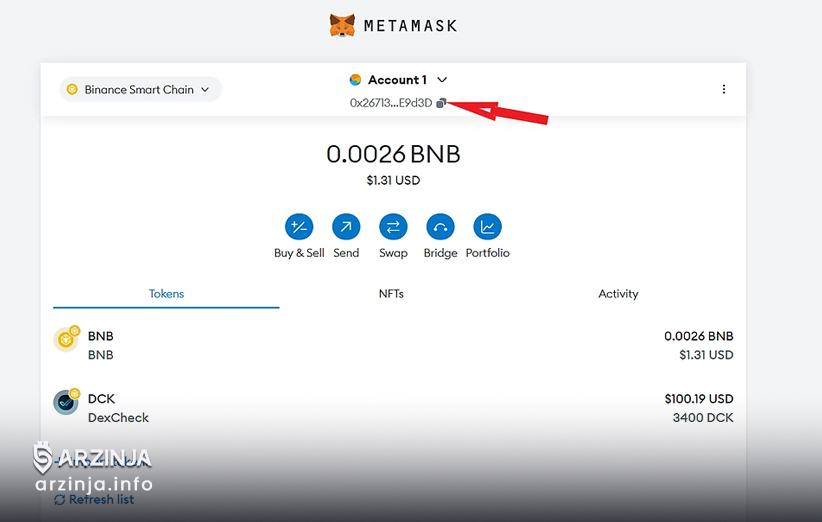Click the $1.31 USD value under main balance

click(393, 180)
